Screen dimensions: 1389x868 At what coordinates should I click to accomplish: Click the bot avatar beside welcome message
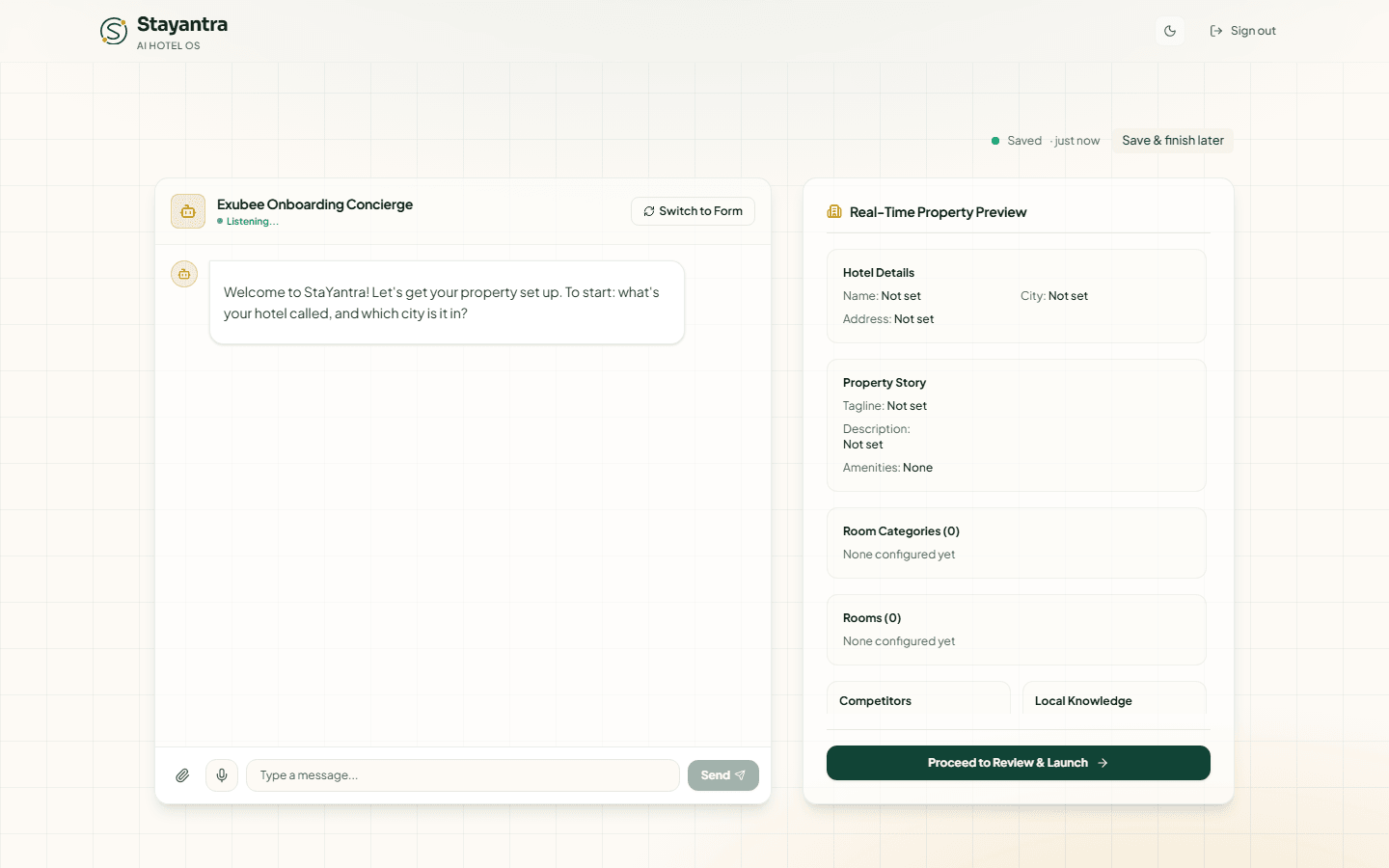pyautogui.click(x=184, y=274)
